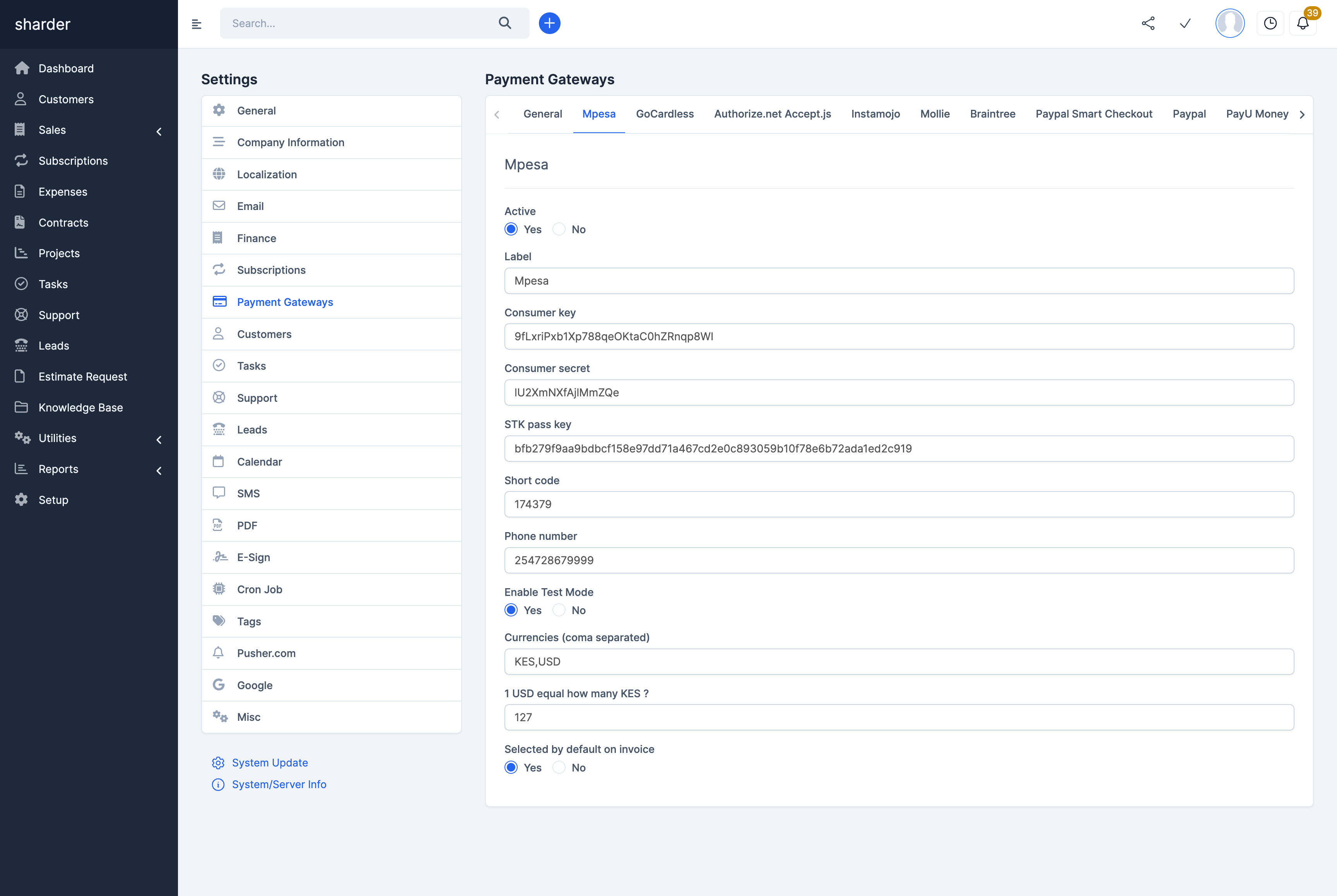
Task: Click the search magnifier icon
Action: pyautogui.click(x=505, y=23)
